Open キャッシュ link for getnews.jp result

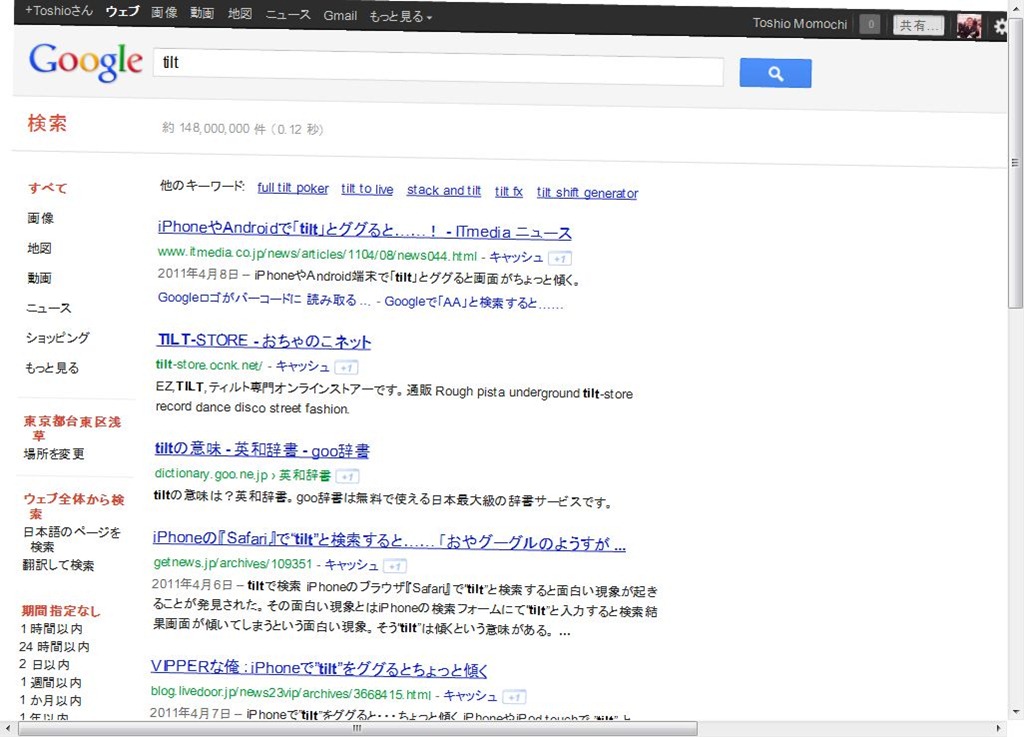tap(351, 565)
